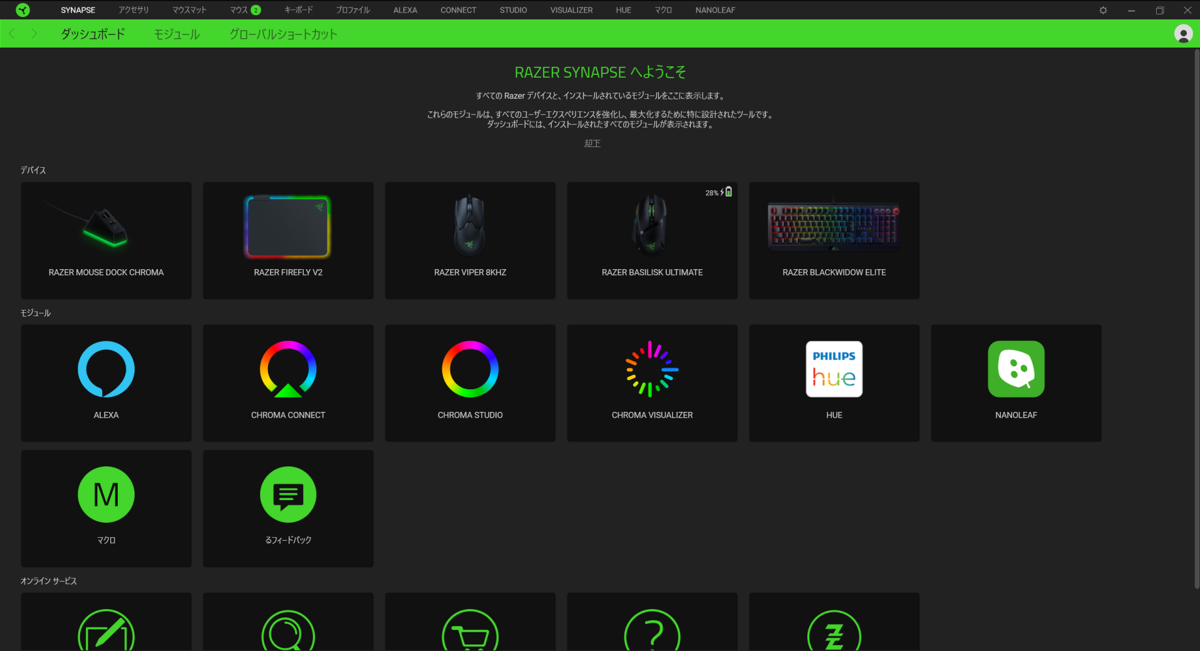Click the デバイス section heading
This screenshot has height=651, width=1200.
tap(33, 170)
